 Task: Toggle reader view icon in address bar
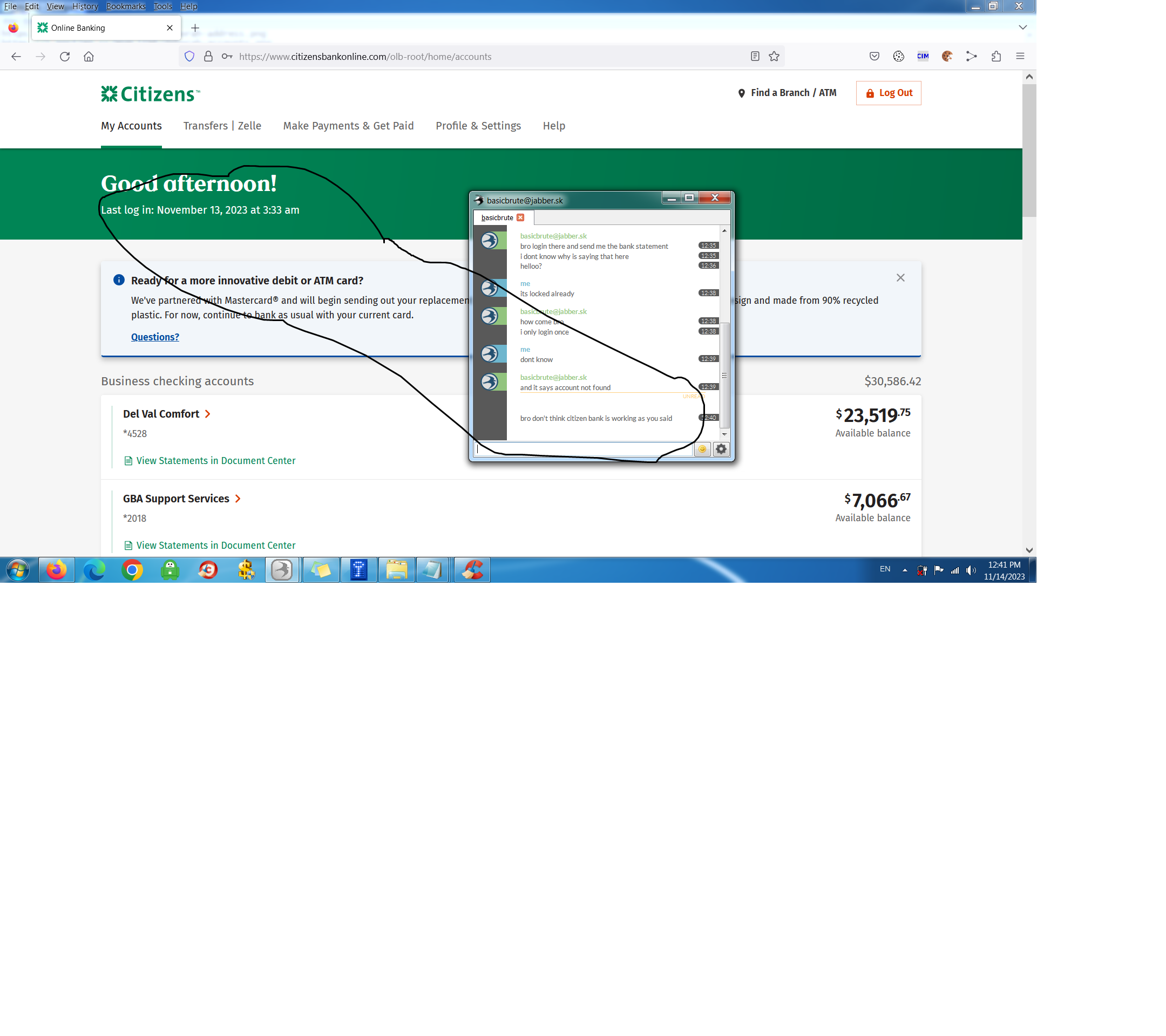coord(755,57)
